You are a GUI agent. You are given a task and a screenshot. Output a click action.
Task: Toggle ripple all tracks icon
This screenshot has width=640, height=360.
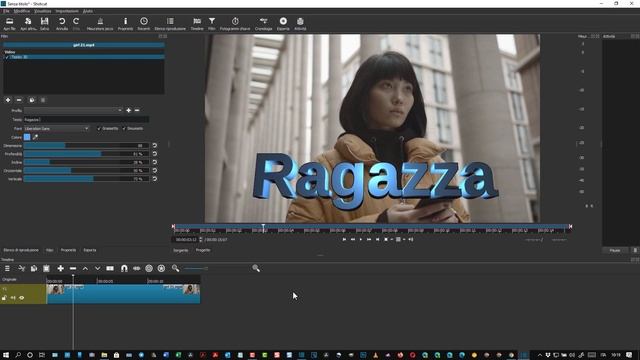pyautogui.click(x=161, y=268)
